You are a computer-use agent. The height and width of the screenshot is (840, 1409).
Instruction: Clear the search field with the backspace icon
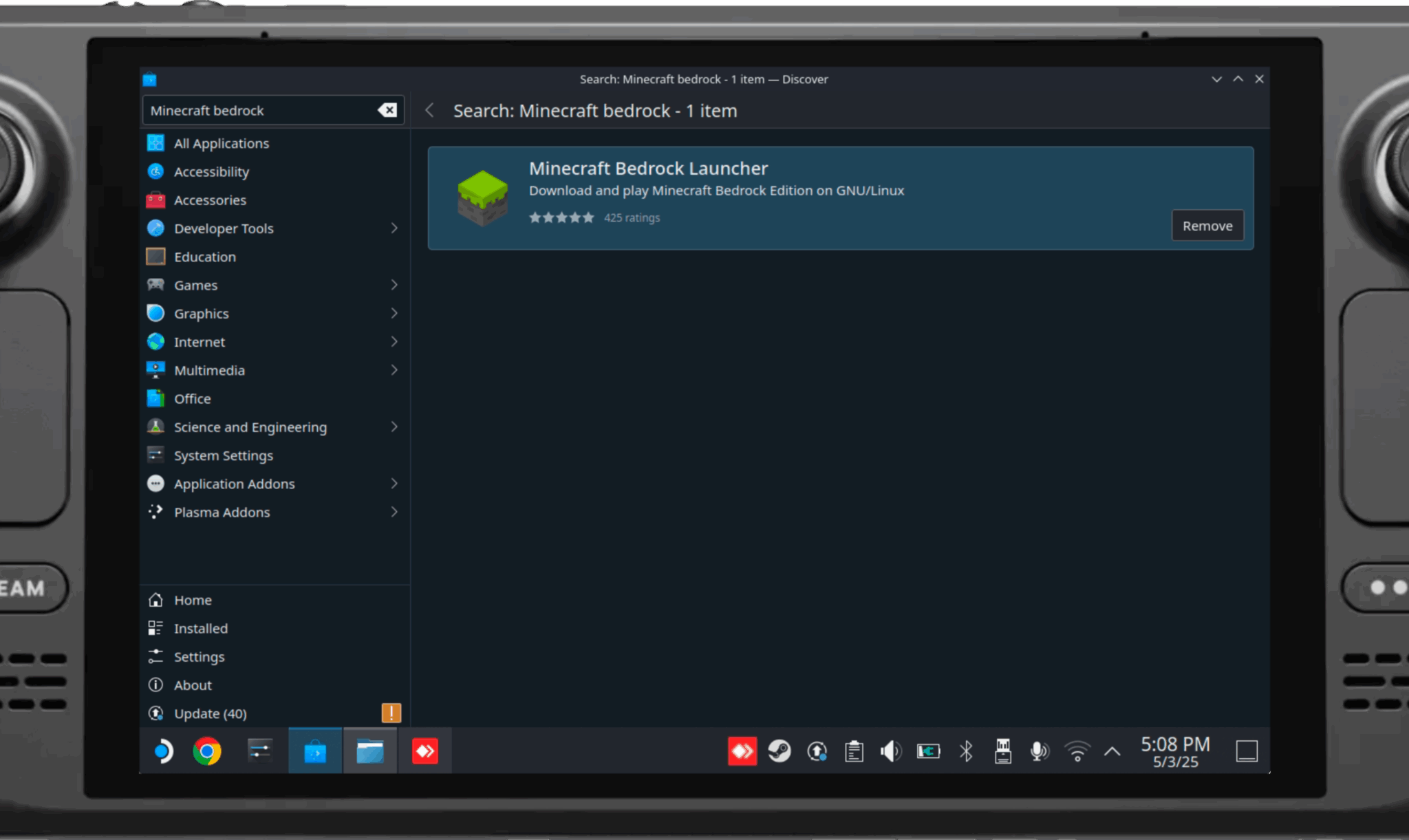[x=387, y=110]
